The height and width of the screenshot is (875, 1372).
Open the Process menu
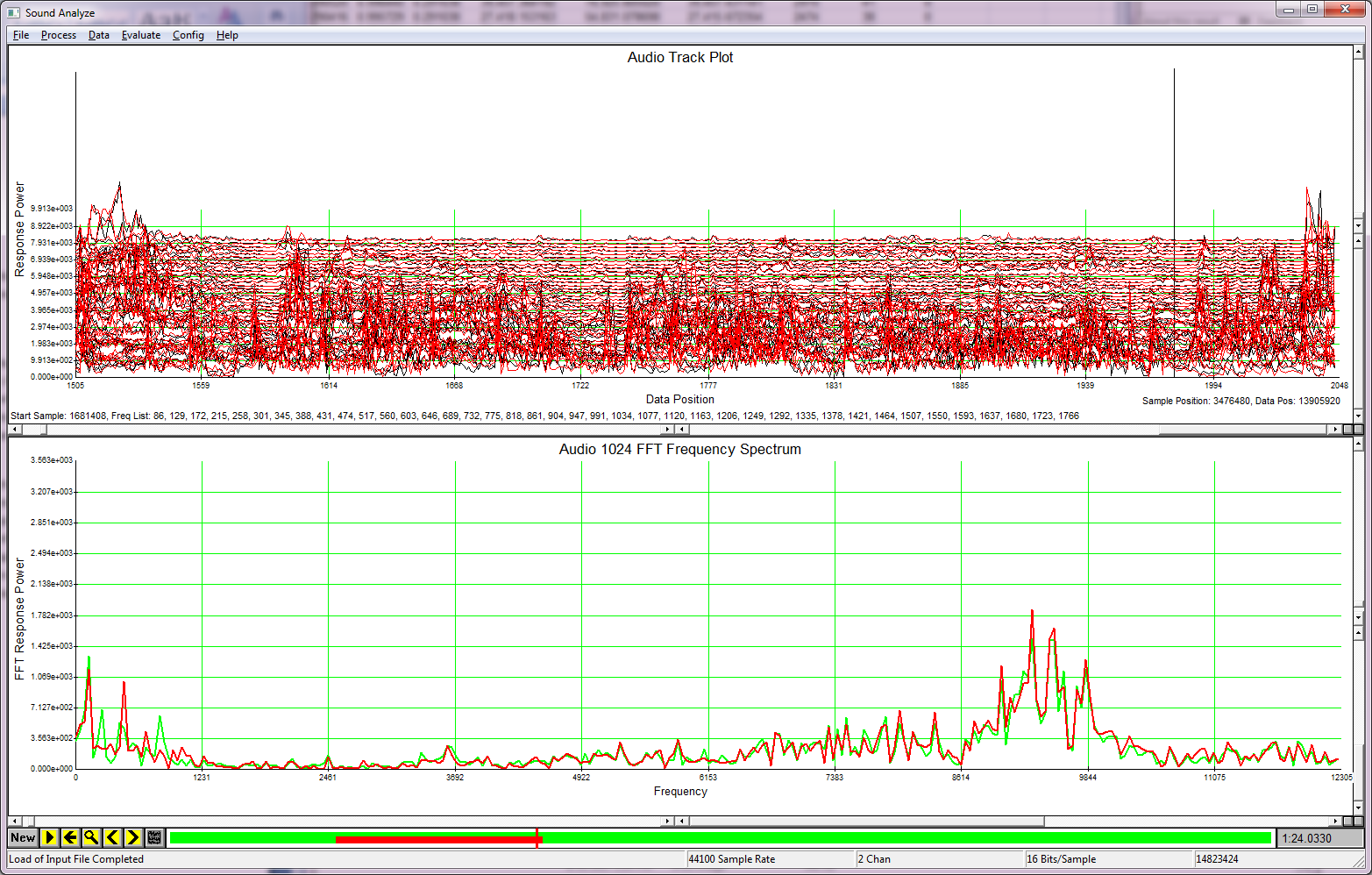(x=58, y=35)
